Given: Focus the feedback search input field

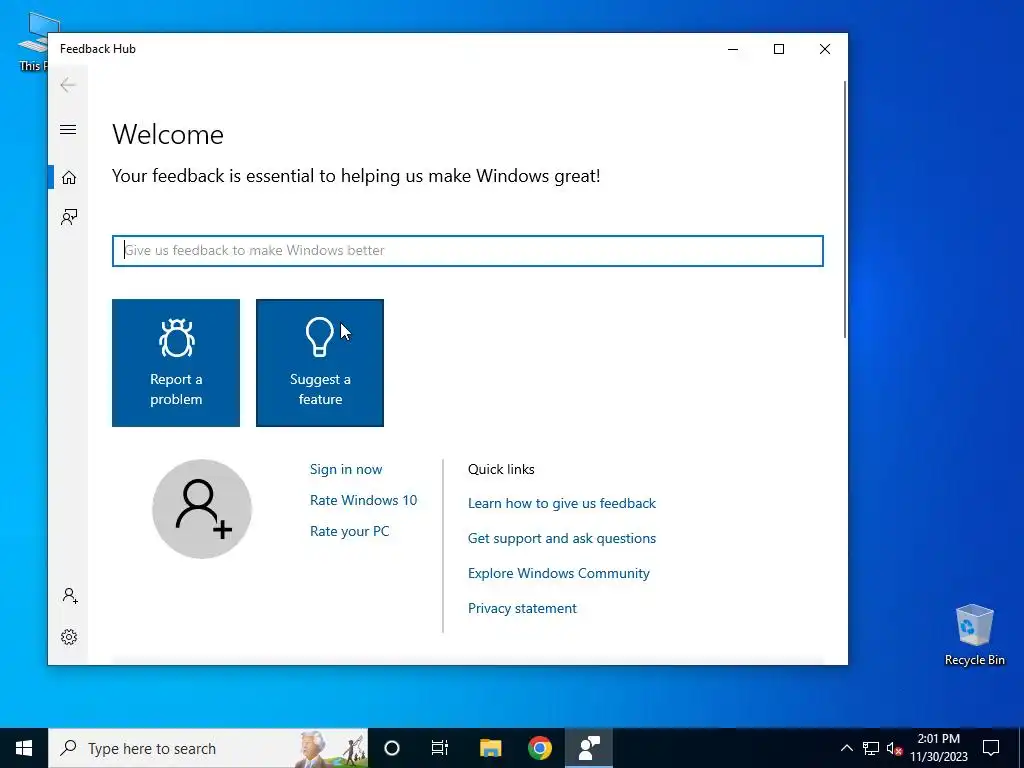Looking at the screenshot, I should pyautogui.click(x=468, y=251).
